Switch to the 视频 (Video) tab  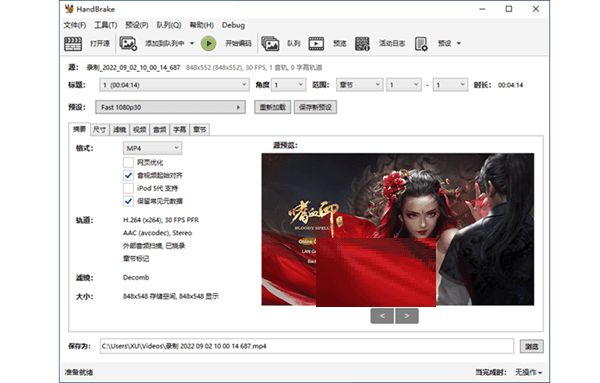pos(140,130)
